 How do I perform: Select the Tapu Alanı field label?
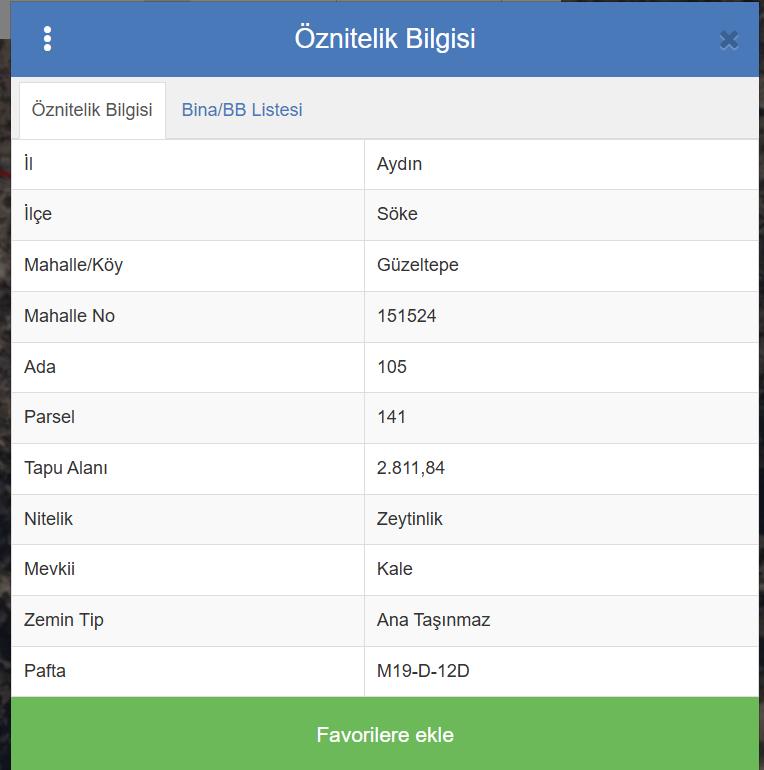coord(66,468)
